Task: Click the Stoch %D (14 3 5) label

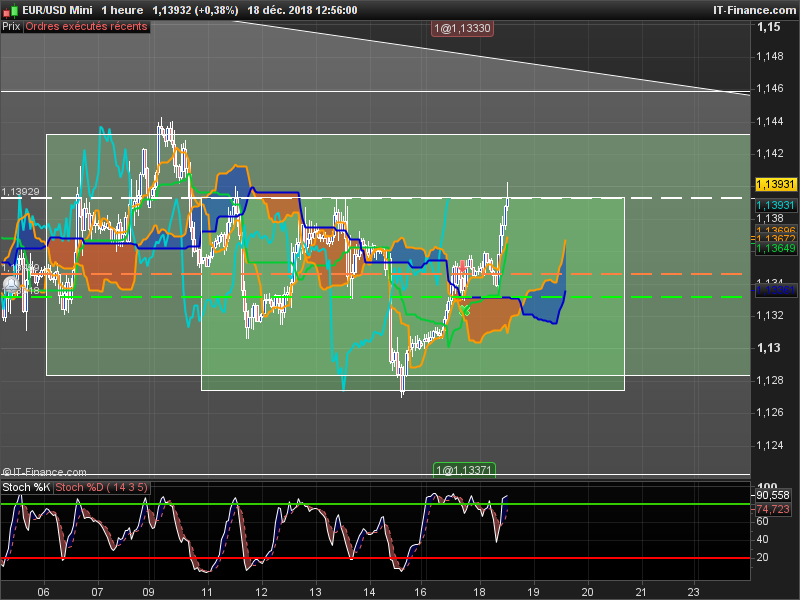Action: pyautogui.click(x=101, y=487)
